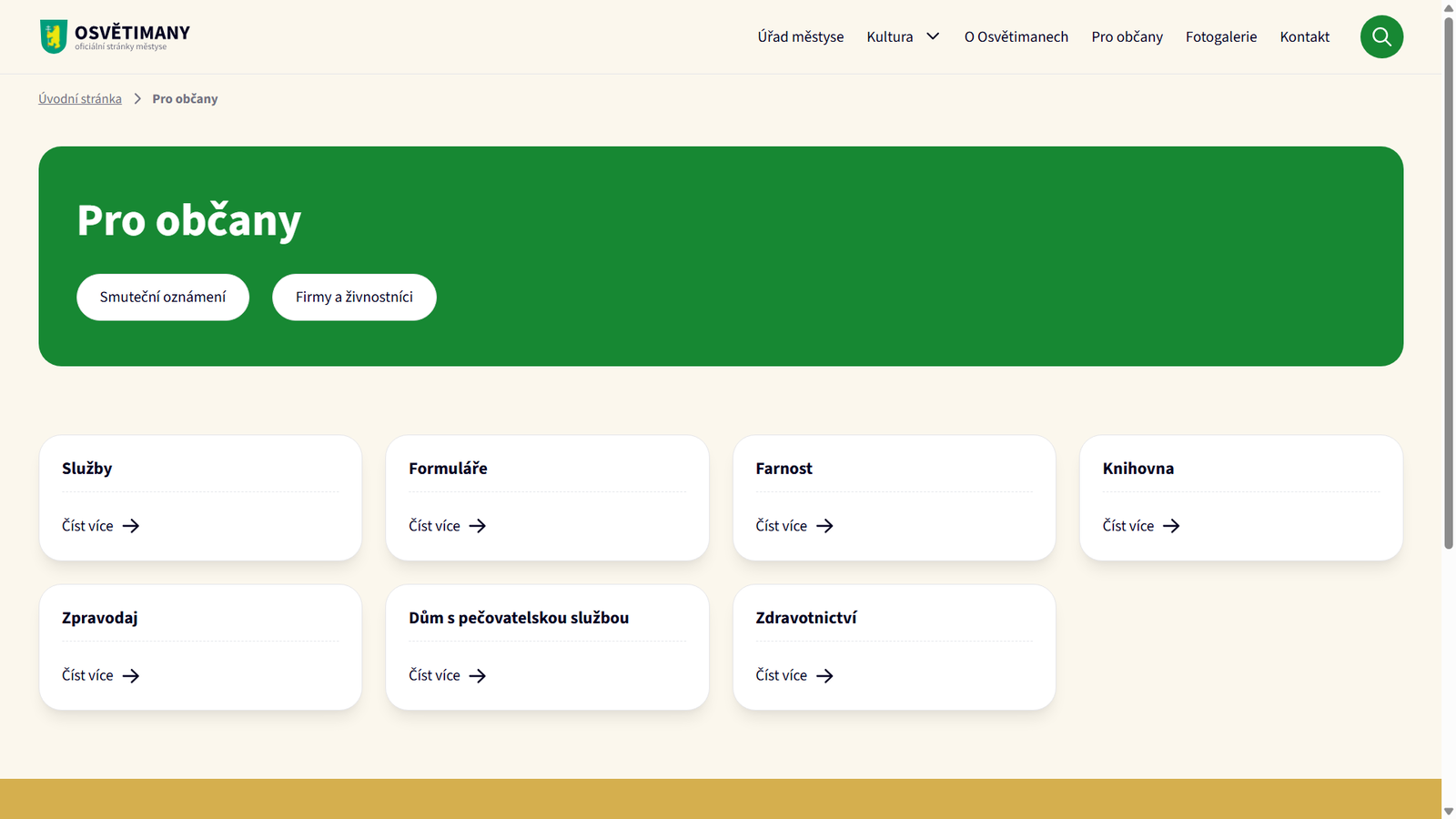Click Číst více under Dům s pečovatelskou službou

point(434,675)
